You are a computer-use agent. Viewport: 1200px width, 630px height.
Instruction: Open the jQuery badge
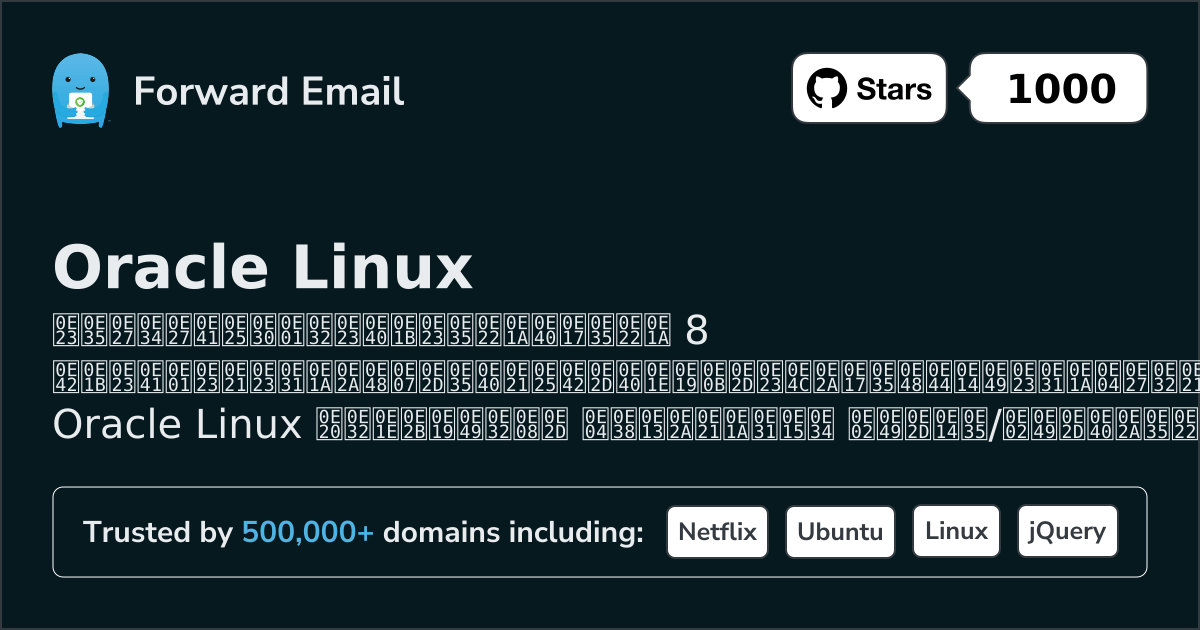[1067, 531]
